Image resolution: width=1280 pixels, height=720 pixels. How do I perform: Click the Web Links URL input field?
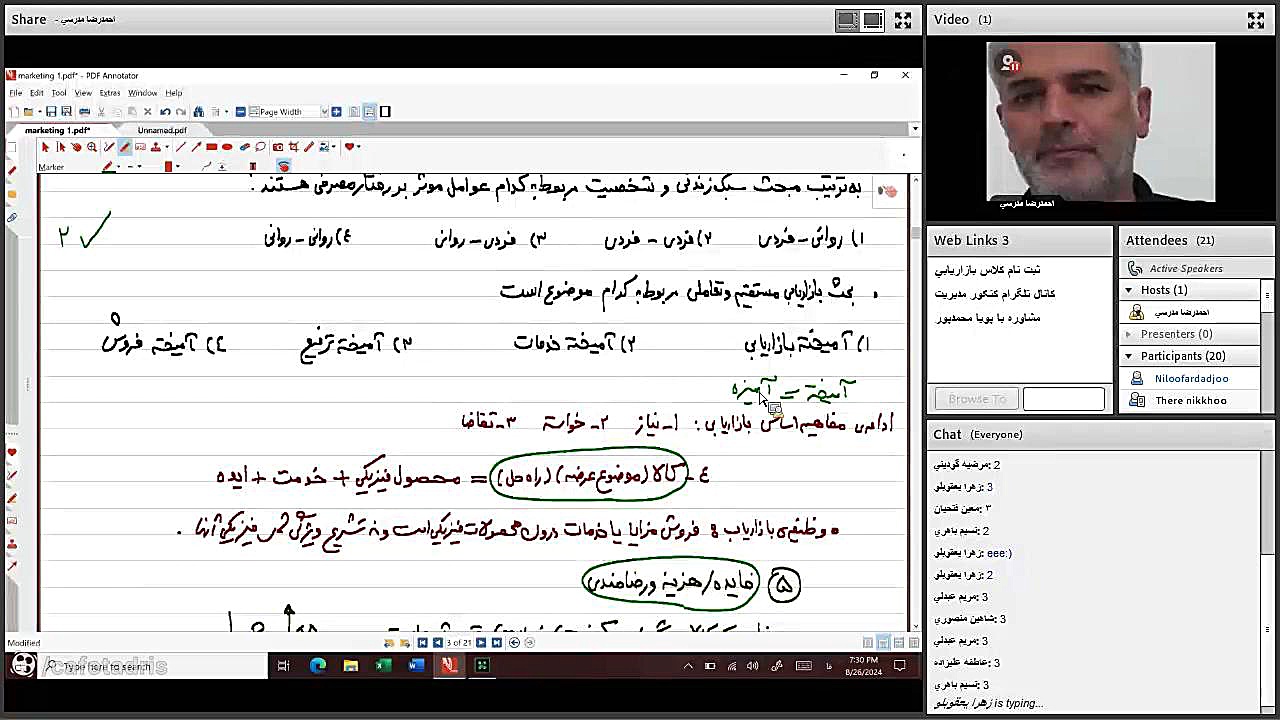[1063, 399]
